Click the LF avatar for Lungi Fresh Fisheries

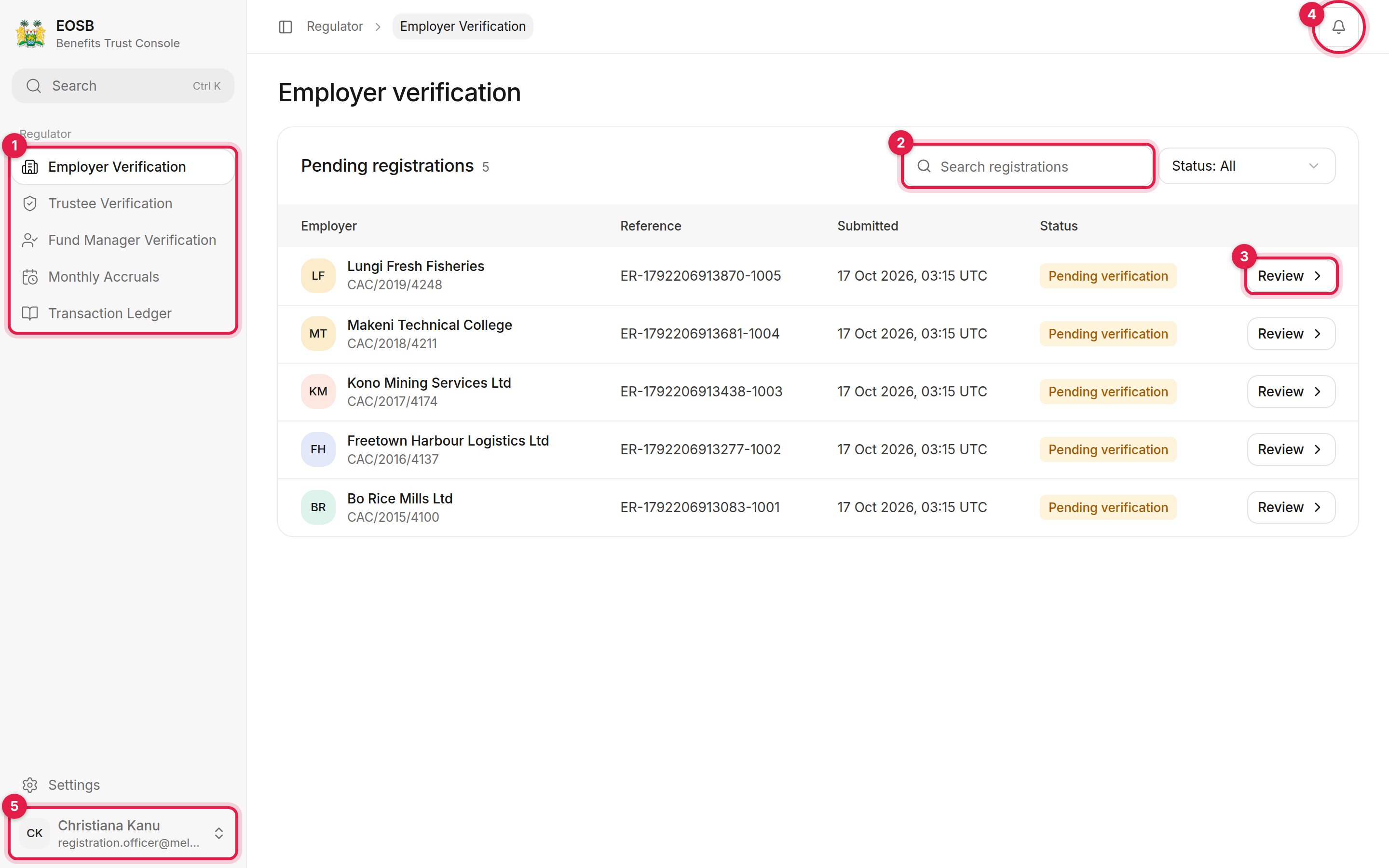(318, 276)
